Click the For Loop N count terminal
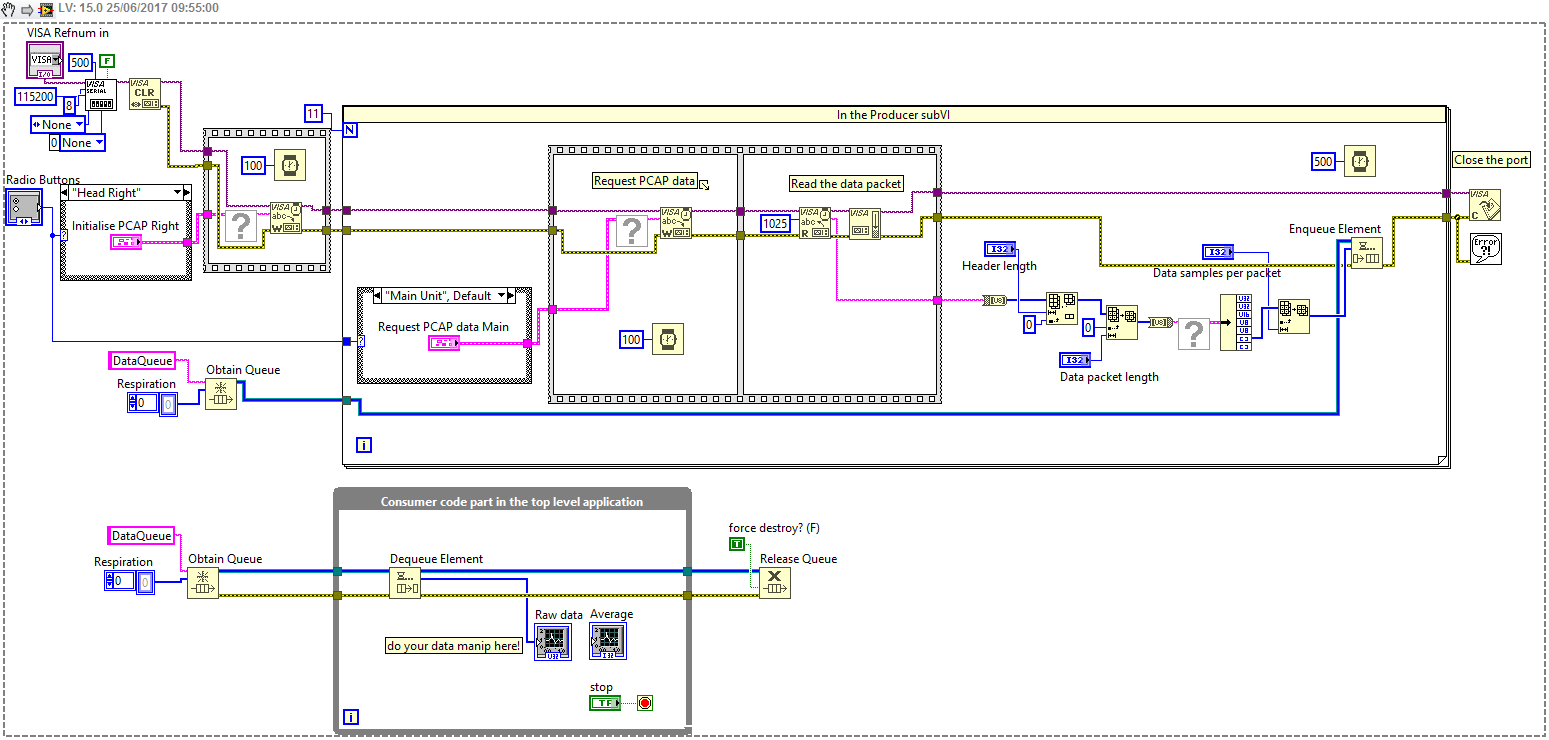Screen dimensions: 1549x740 pos(351,130)
